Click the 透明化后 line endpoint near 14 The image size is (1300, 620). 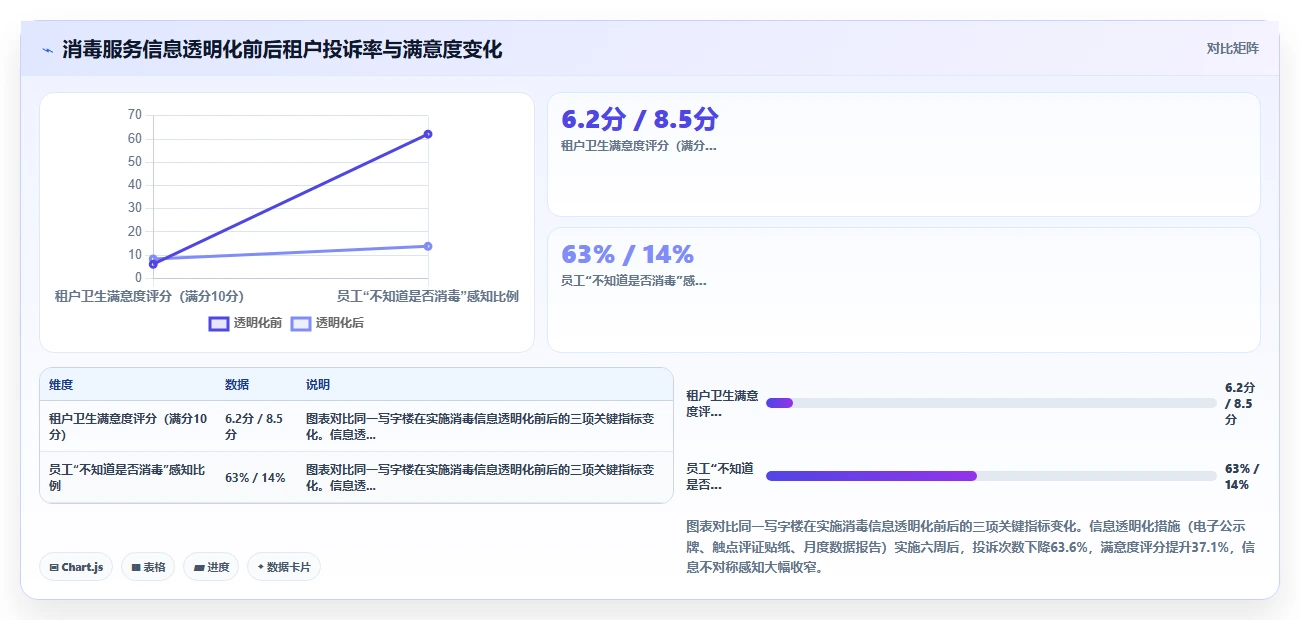click(428, 246)
